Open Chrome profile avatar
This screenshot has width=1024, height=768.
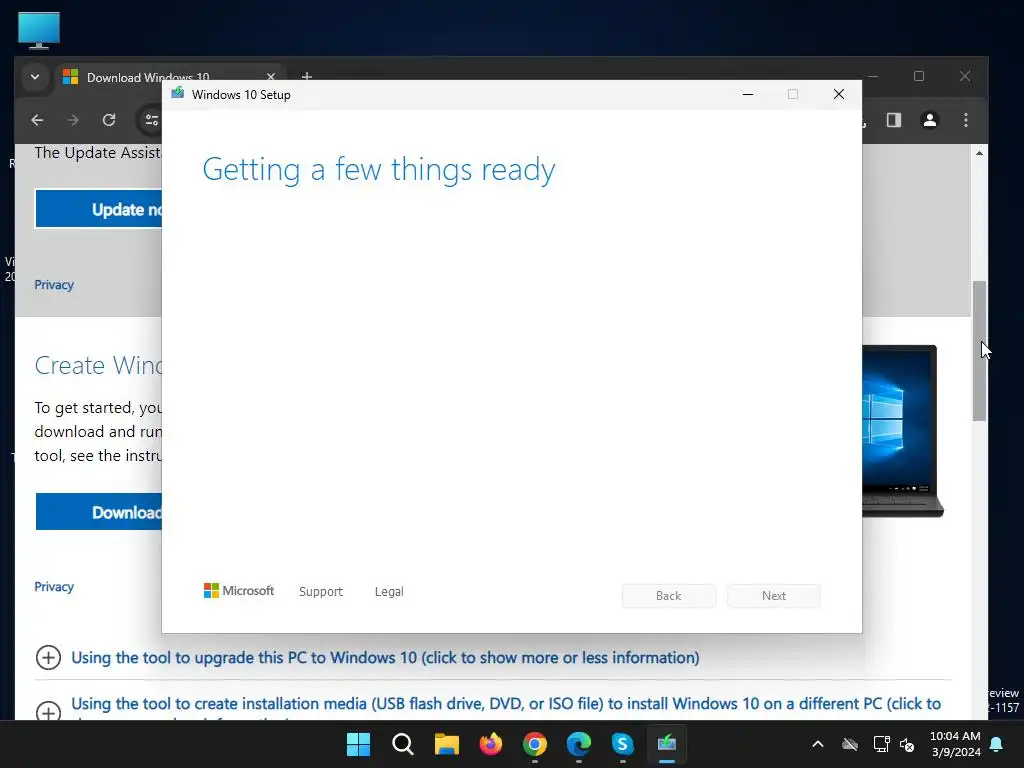point(929,120)
